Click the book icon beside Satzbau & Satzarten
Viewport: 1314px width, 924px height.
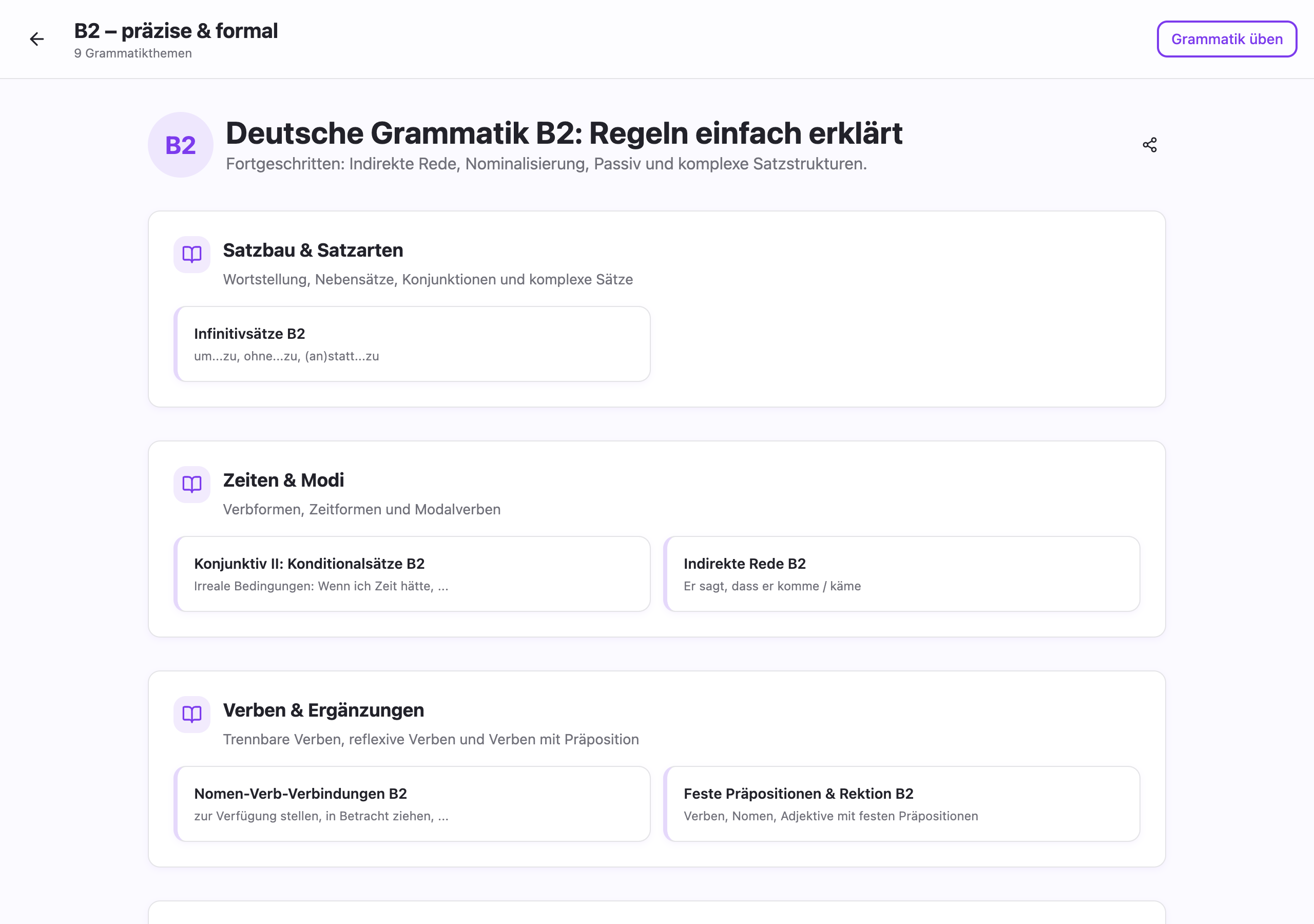191,254
